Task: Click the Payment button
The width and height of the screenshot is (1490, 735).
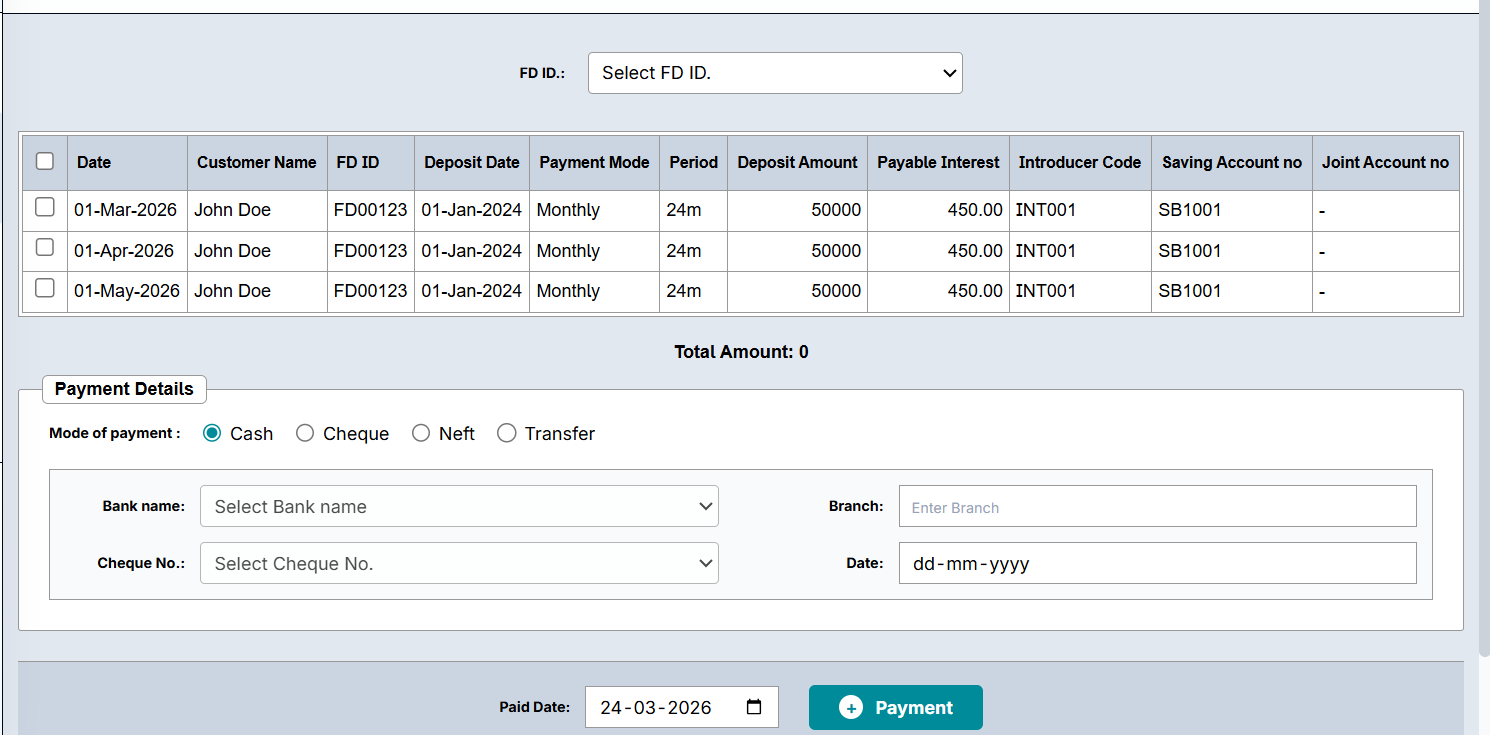Action: coord(895,707)
